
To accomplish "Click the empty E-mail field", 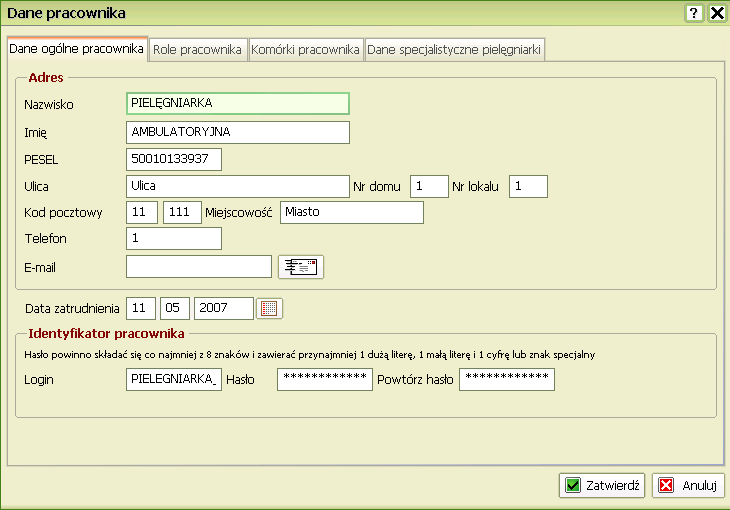I will pyautogui.click(x=199, y=266).
